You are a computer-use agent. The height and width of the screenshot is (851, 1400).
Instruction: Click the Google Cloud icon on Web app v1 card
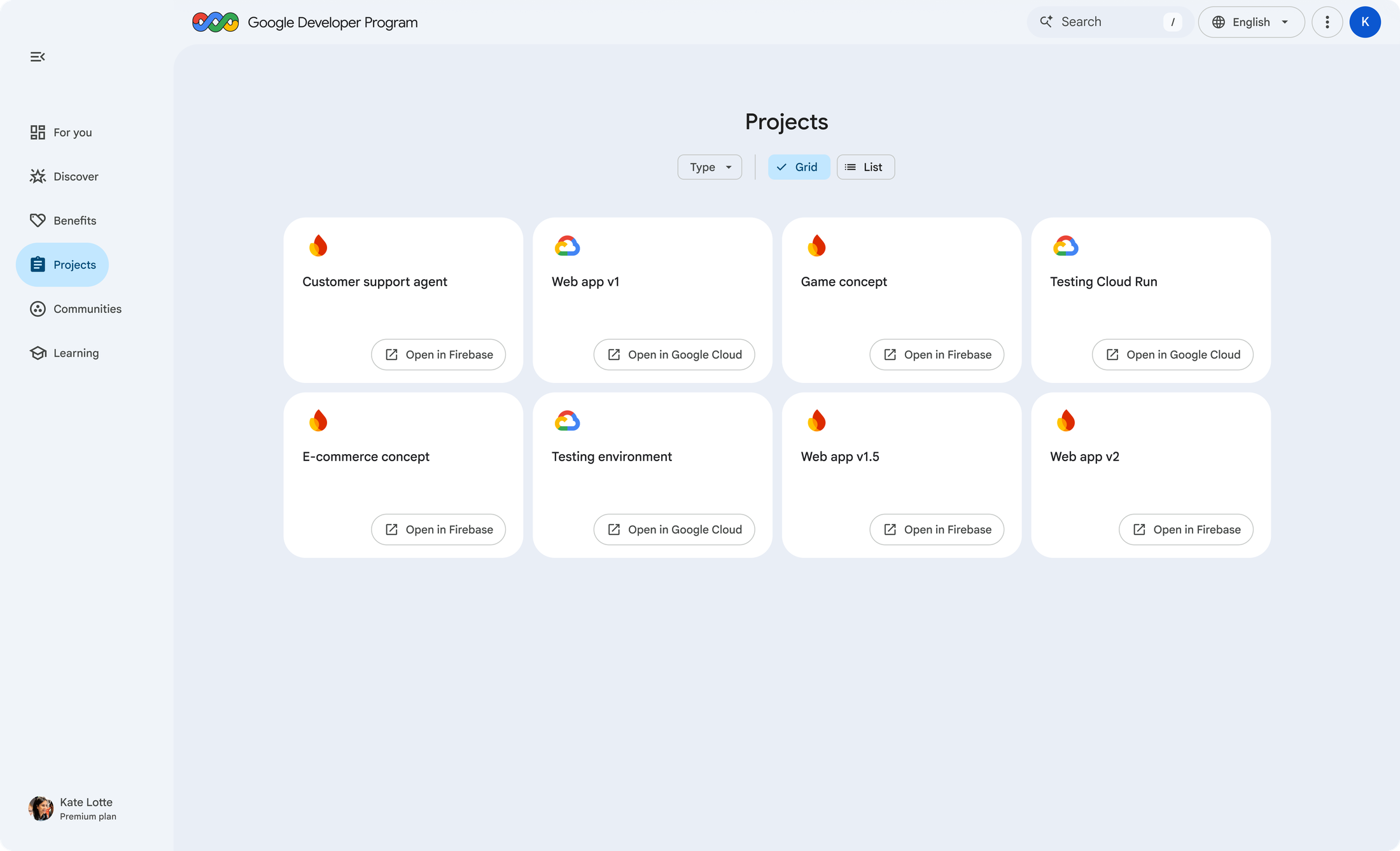click(568, 246)
